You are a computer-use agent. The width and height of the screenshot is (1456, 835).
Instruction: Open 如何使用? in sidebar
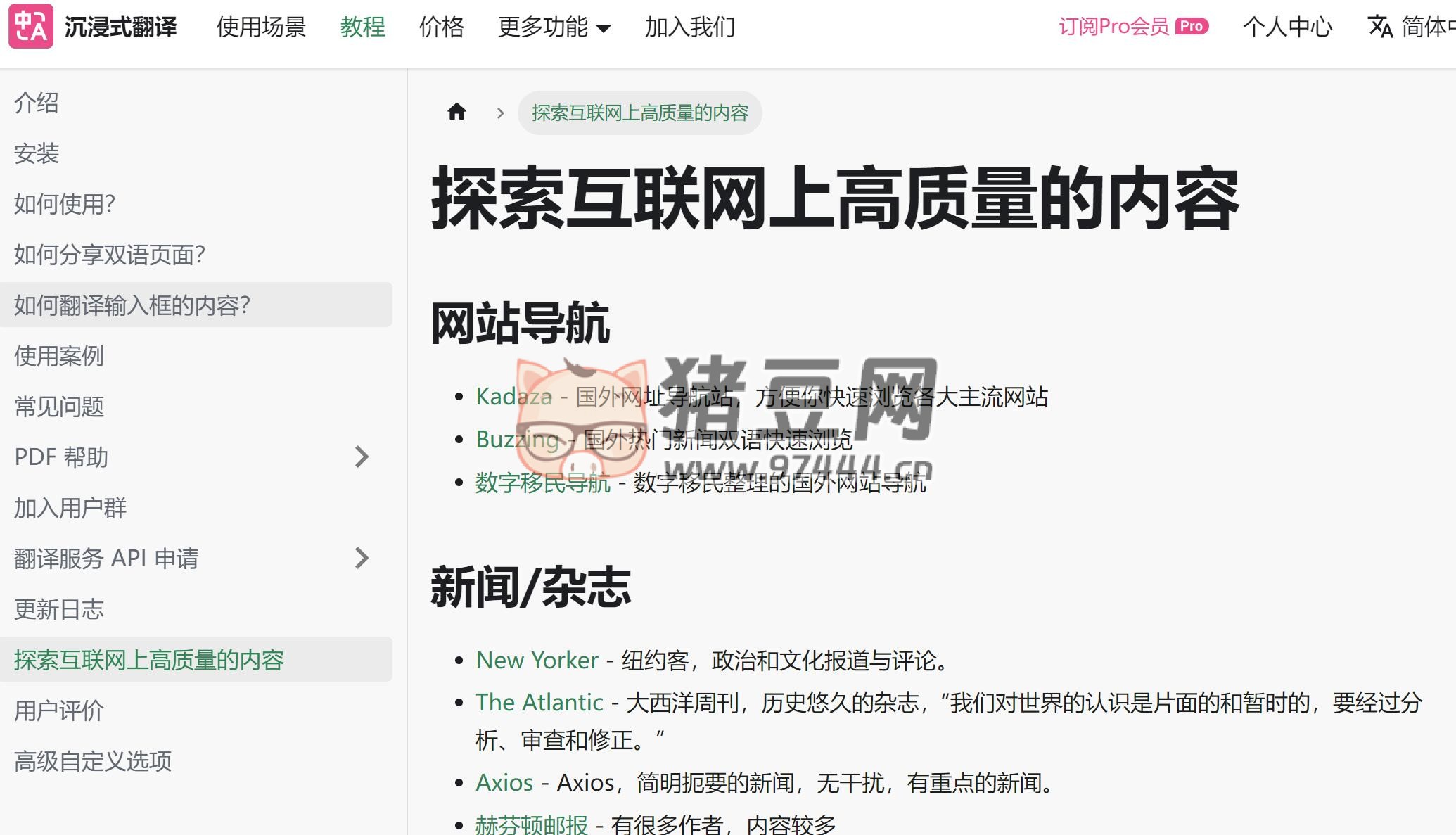point(65,204)
